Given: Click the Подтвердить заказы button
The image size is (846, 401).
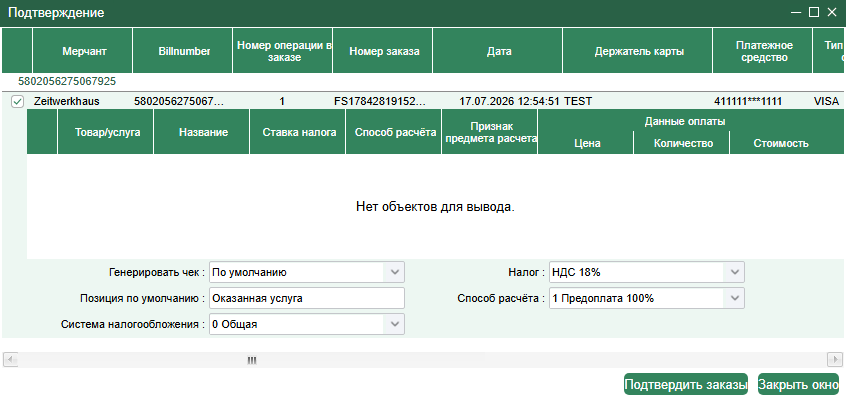Looking at the screenshot, I should coord(686,384).
